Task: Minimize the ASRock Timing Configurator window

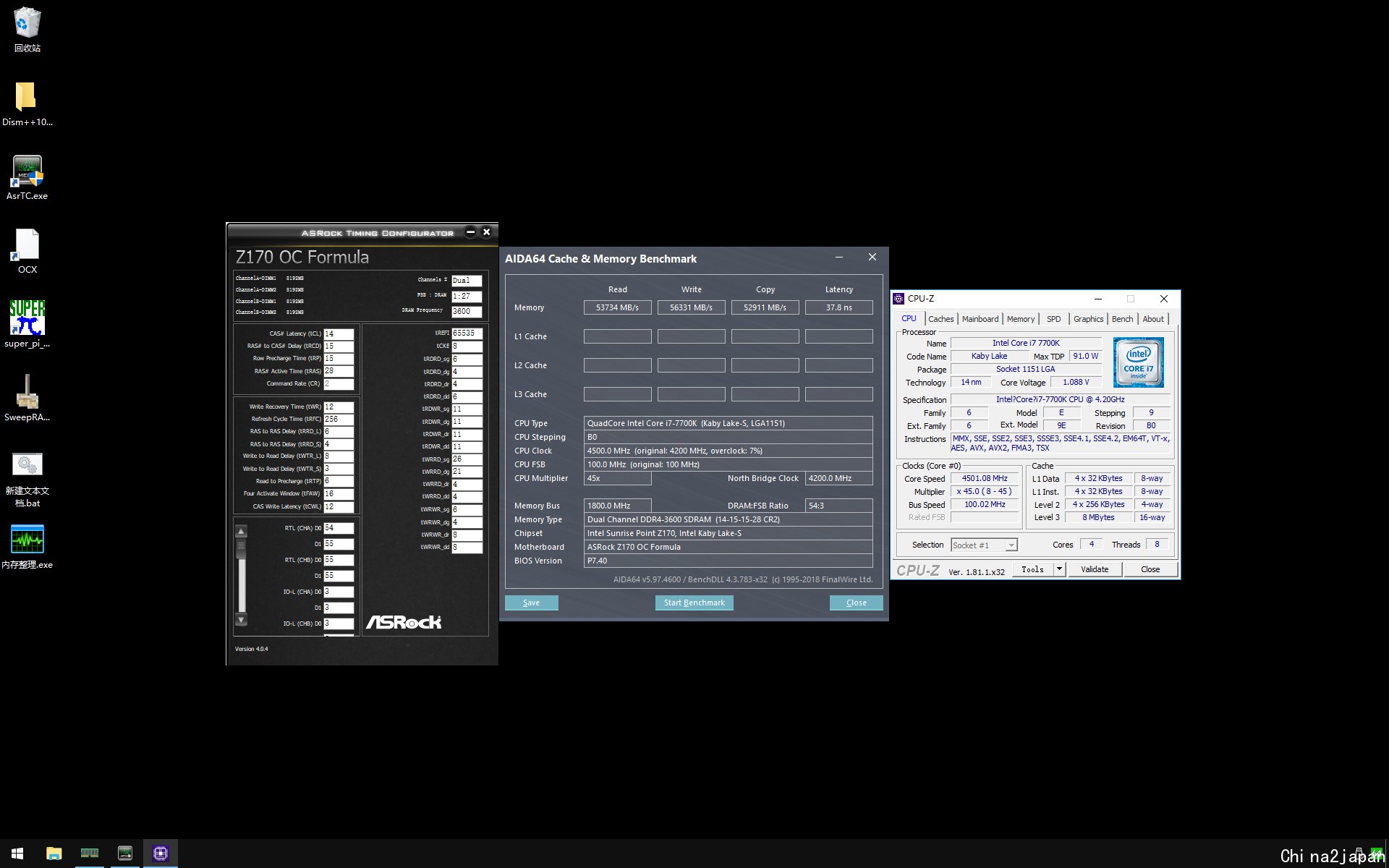Action: point(470,232)
